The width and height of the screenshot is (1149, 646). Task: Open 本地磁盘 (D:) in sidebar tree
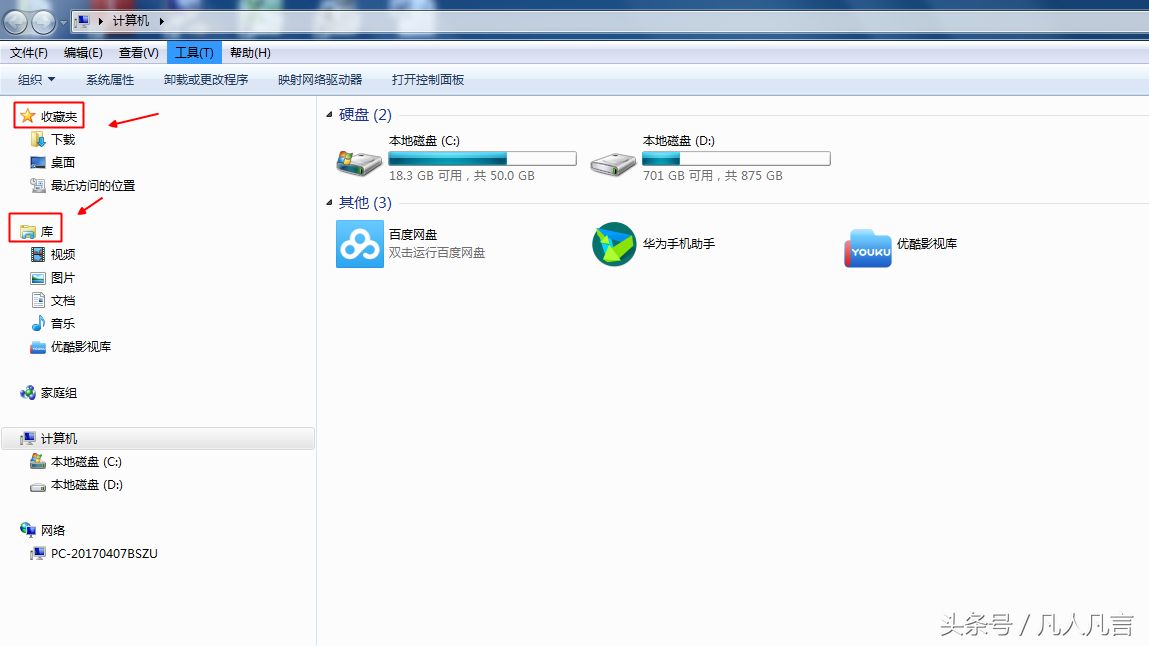(x=86, y=485)
